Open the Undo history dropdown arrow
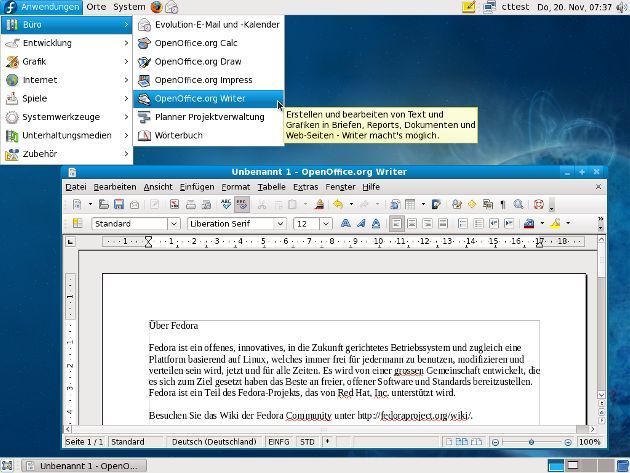The height and width of the screenshot is (473, 630). [351, 205]
